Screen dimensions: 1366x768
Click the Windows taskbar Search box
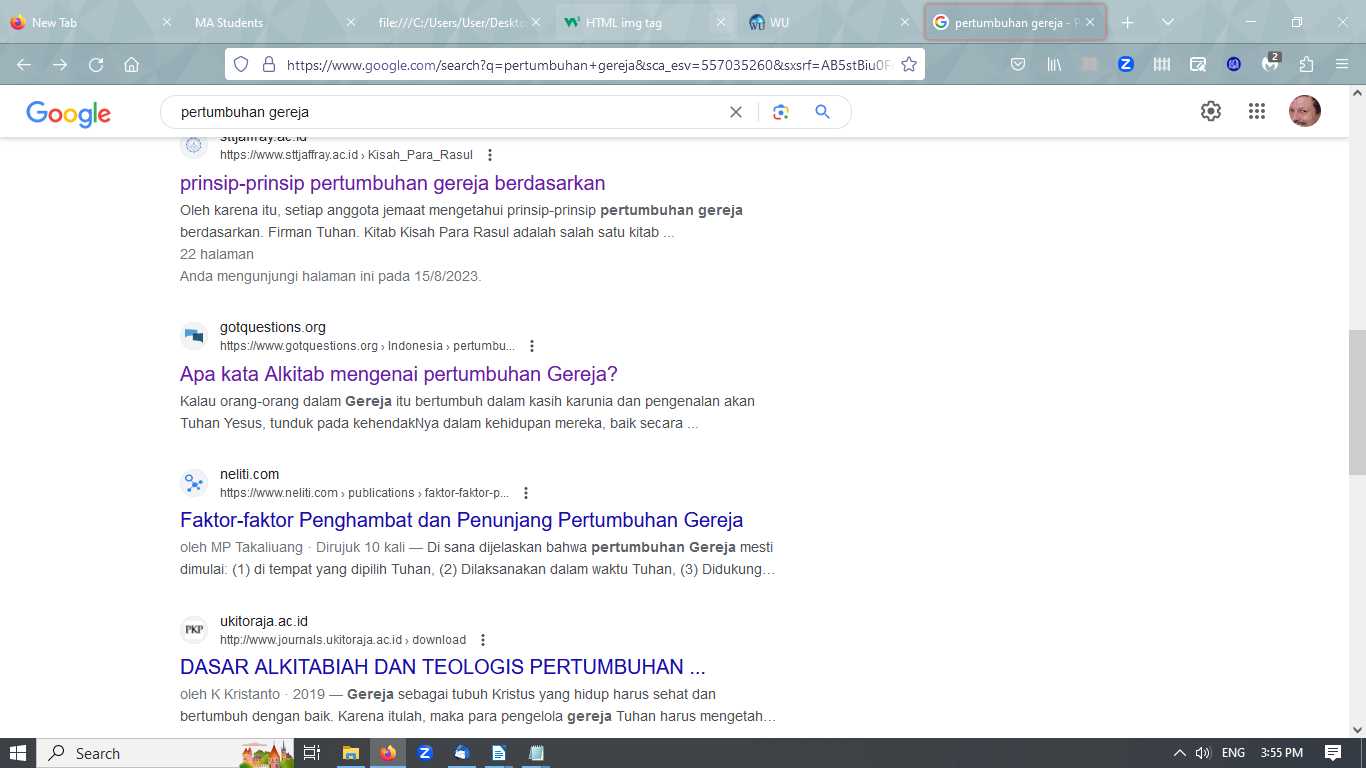coord(165,753)
